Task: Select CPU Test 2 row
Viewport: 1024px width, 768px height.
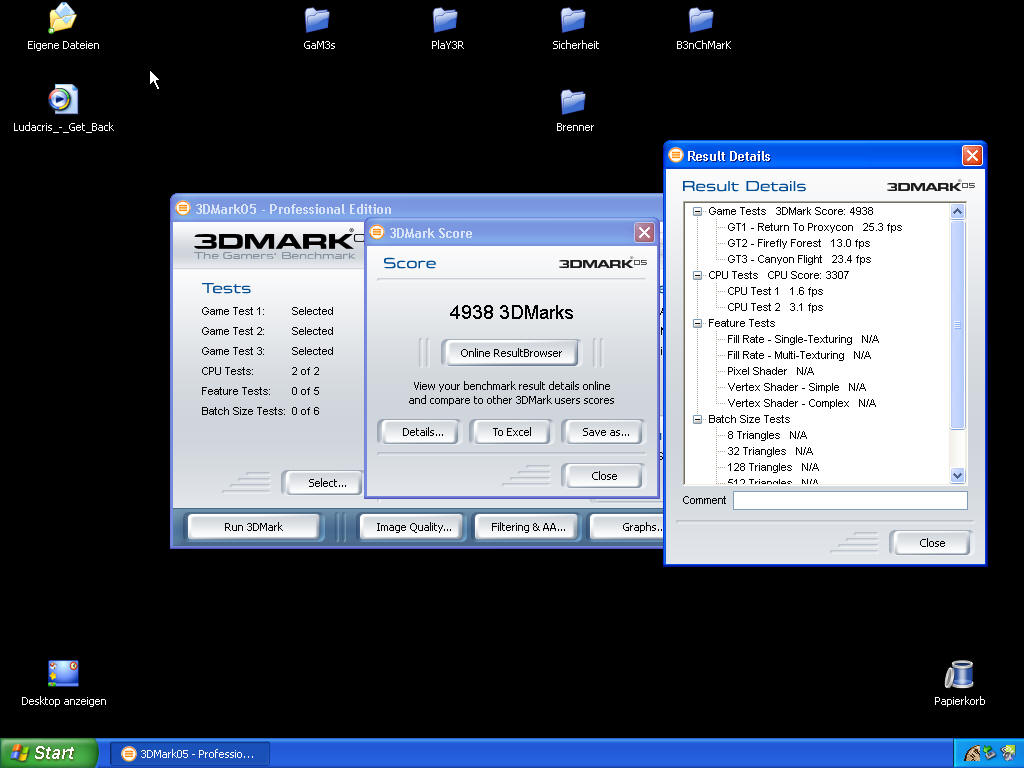Action: coord(775,307)
